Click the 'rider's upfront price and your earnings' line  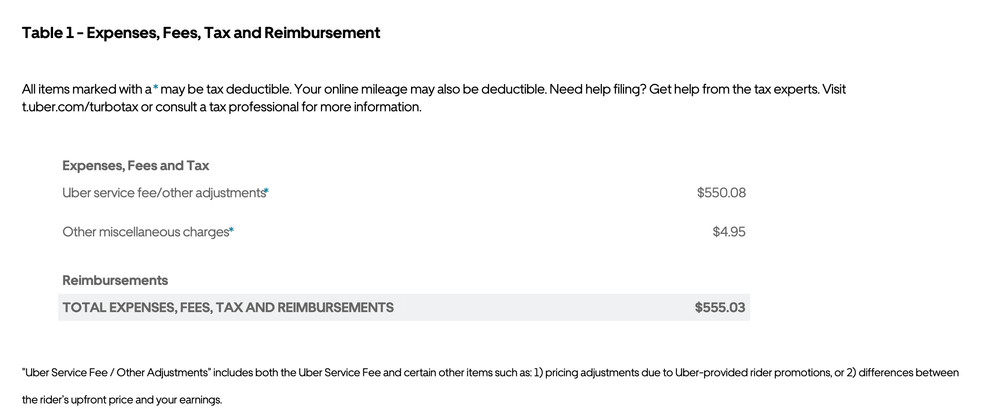(122, 401)
